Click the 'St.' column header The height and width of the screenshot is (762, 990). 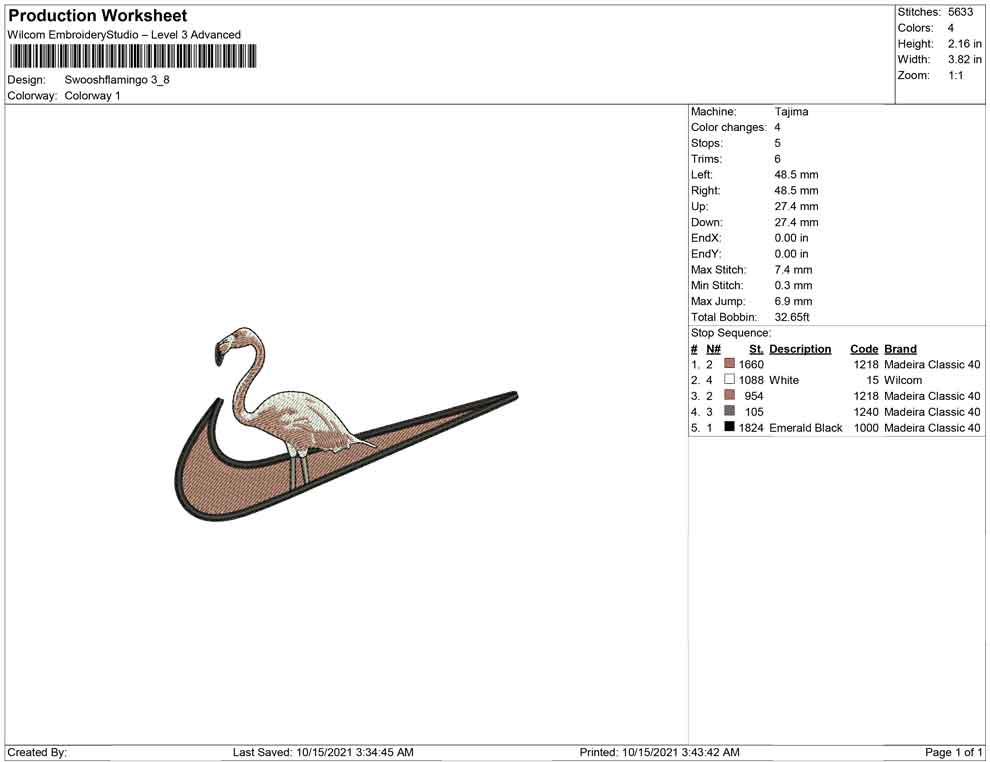click(756, 349)
